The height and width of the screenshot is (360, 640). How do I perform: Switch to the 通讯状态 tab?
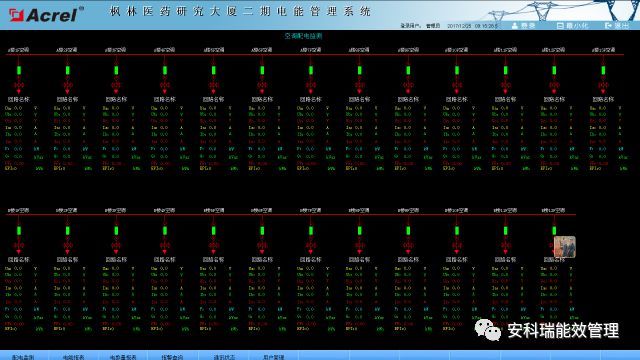224,357
